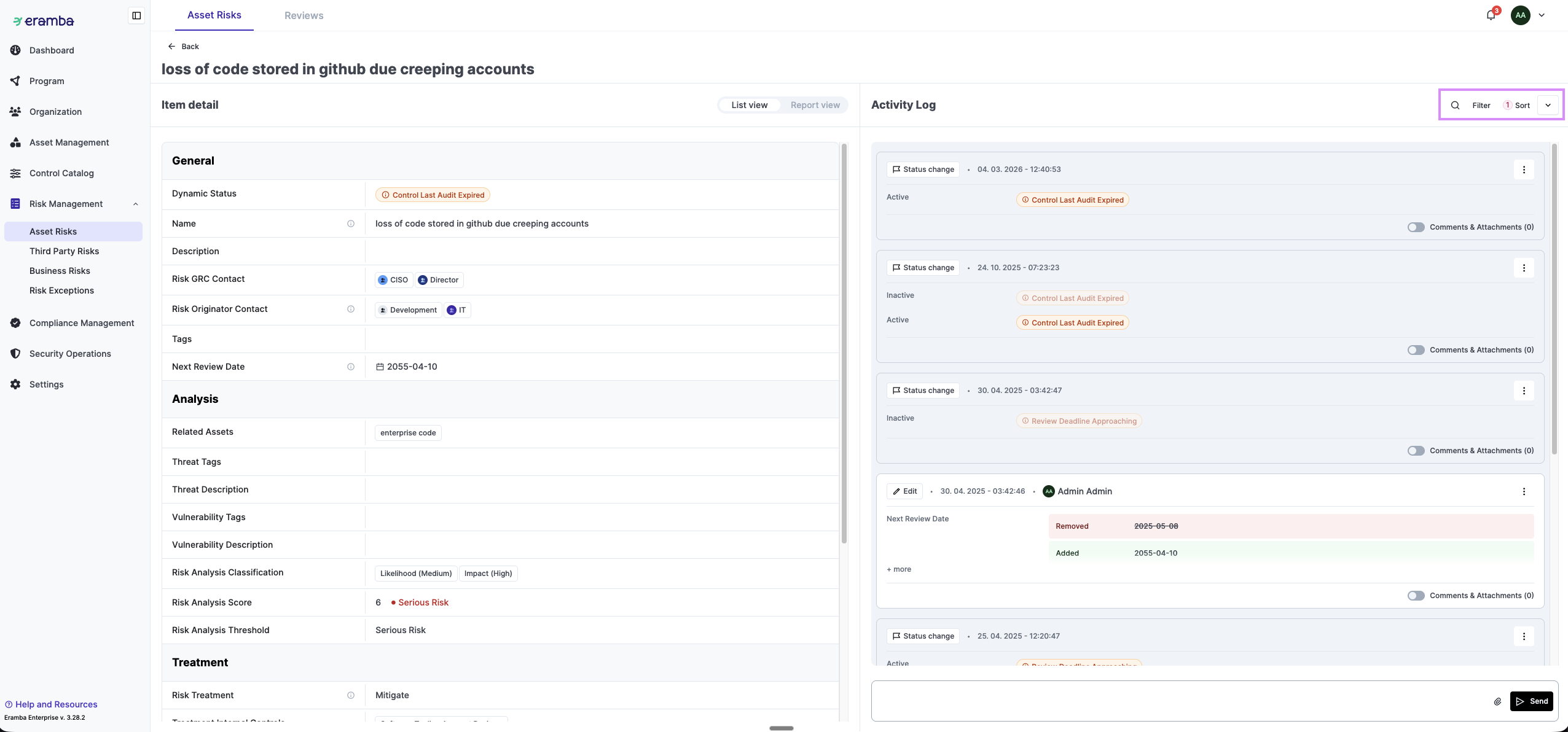Switch to the Reviews tab
This screenshot has width=1568, height=732.
pos(304,15)
